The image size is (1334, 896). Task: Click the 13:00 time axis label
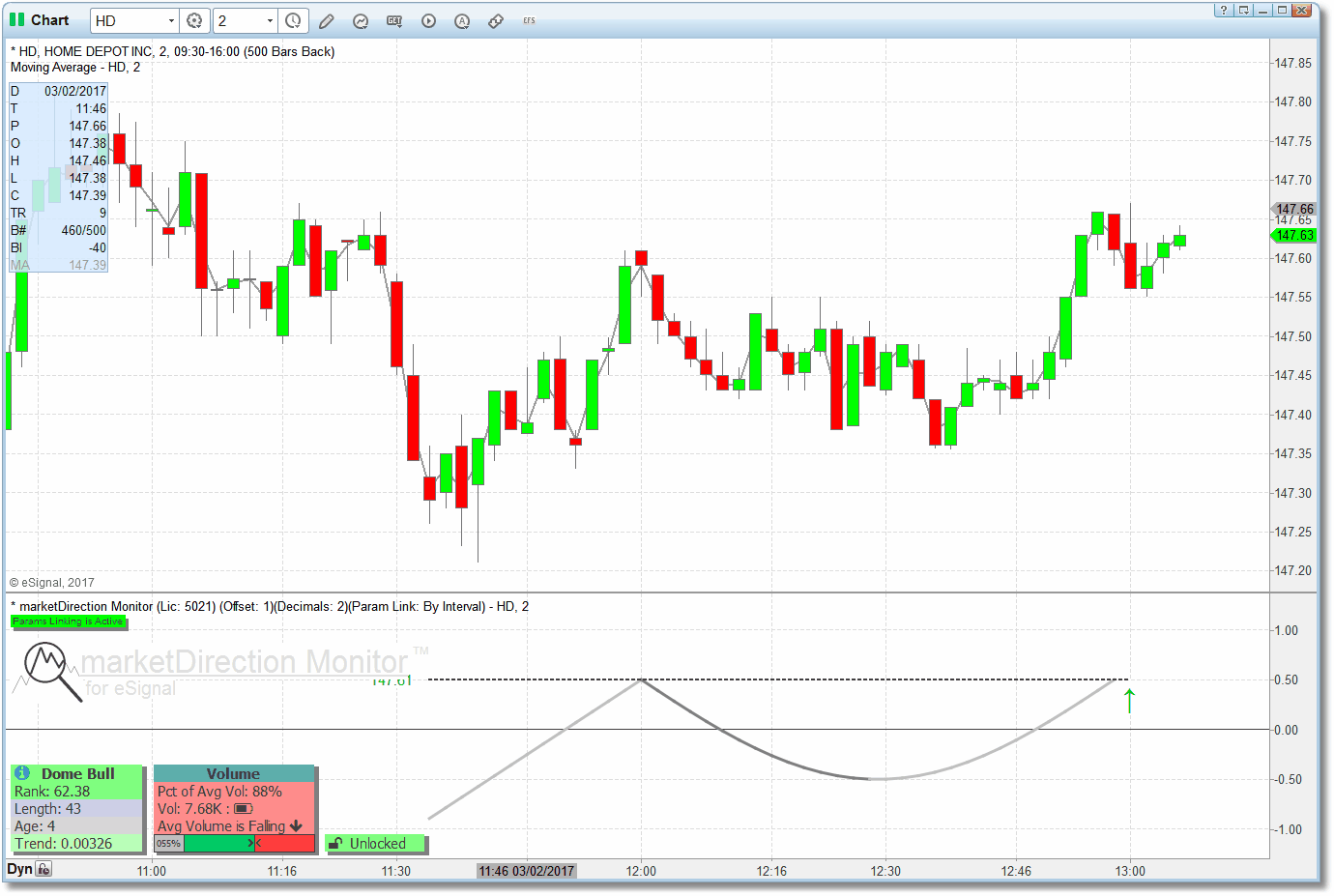[1130, 871]
